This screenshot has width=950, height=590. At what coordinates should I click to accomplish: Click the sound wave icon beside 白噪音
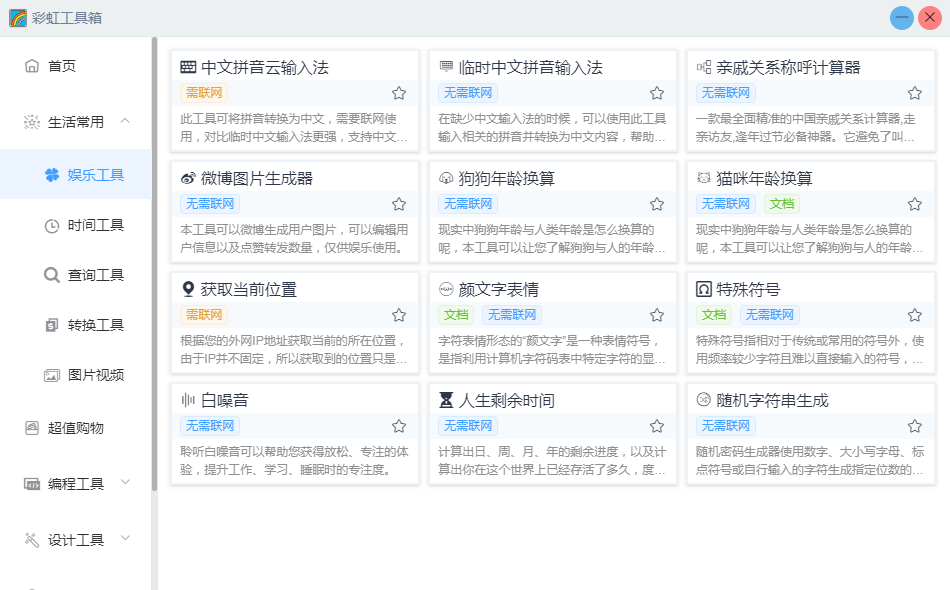[x=188, y=400]
